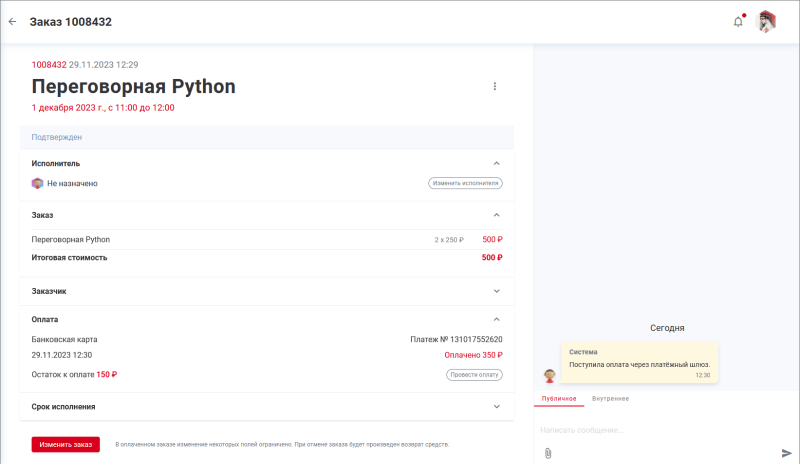This screenshot has height=464, width=800.
Task: Click the Провести оплату button
Action: (x=474, y=375)
